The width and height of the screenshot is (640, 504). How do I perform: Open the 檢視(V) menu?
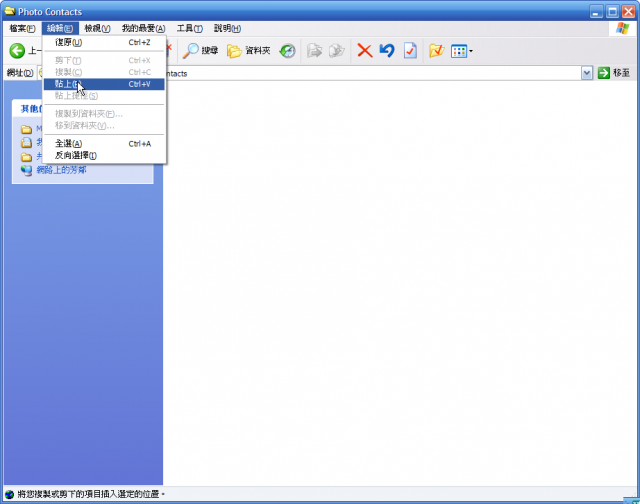click(97, 28)
